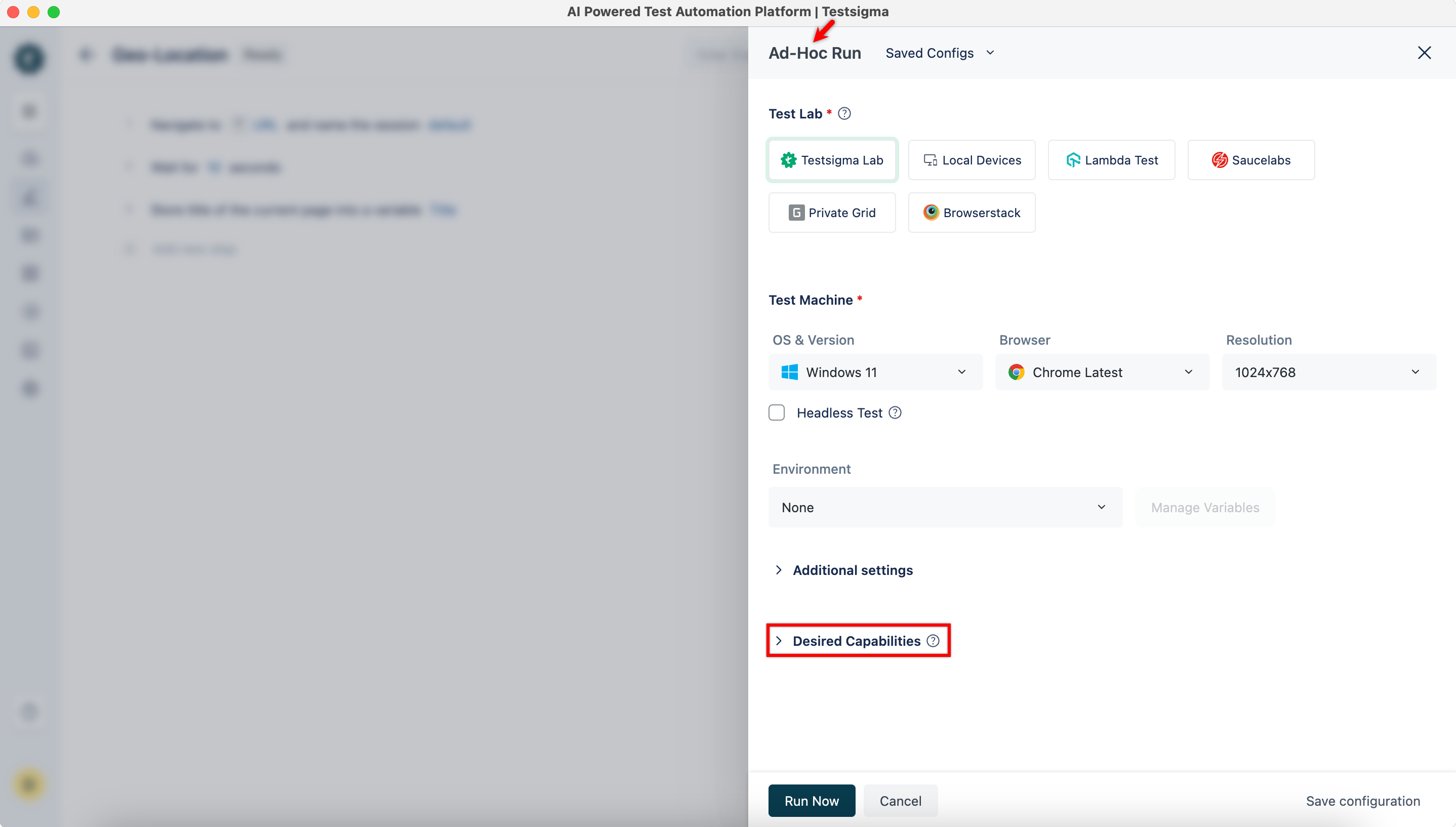Close the Ad-Hoc Run panel
The width and height of the screenshot is (1456, 827).
click(x=1424, y=53)
